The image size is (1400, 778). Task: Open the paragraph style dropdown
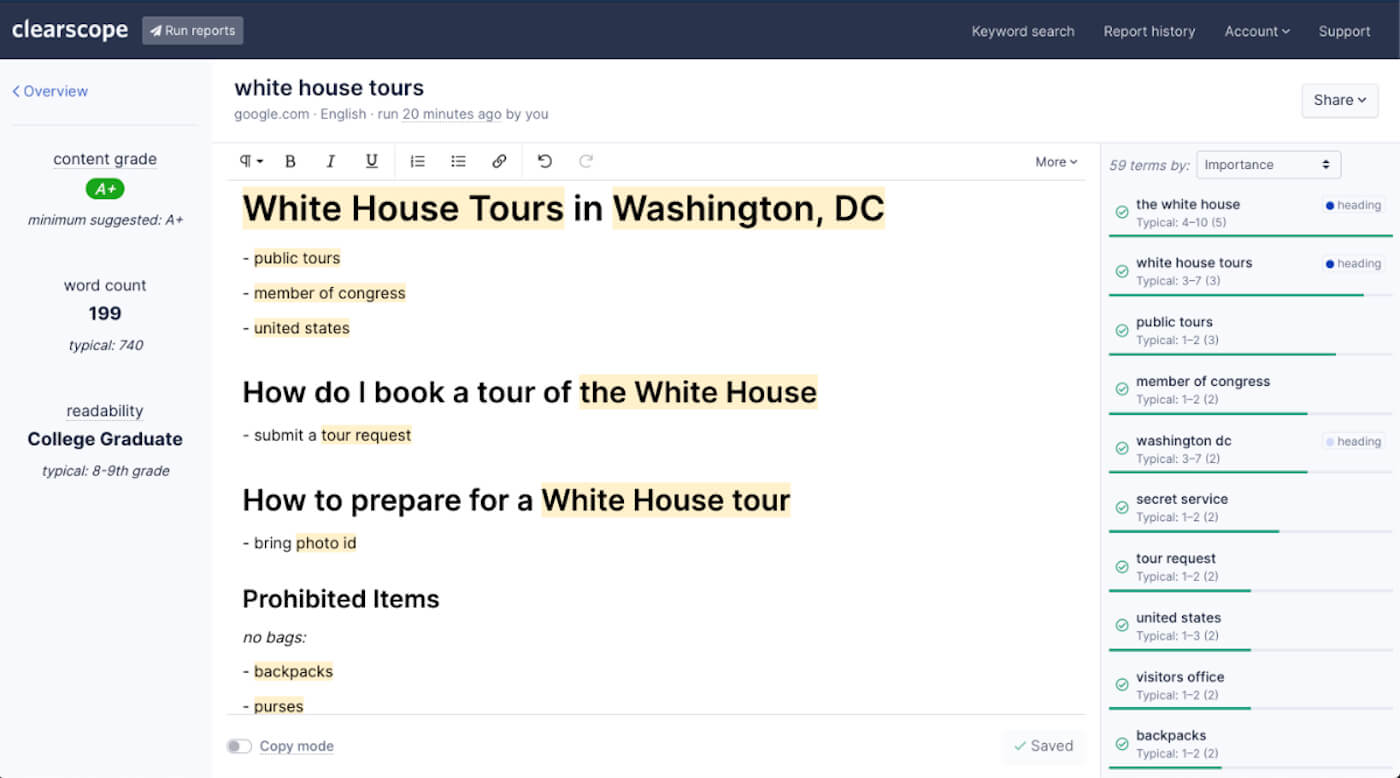(x=251, y=161)
